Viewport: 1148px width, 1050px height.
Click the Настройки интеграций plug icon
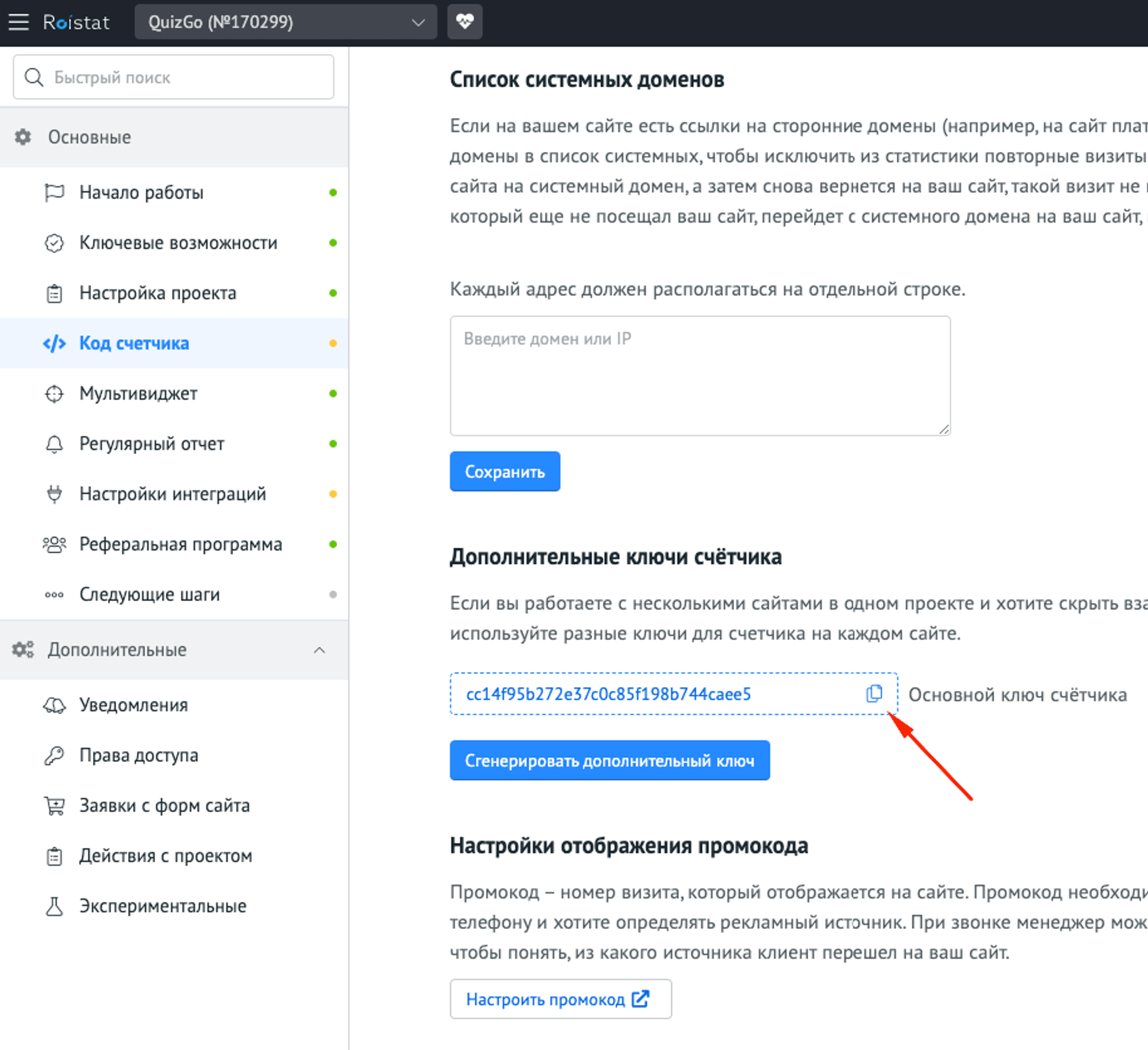[x=55, y=494]
